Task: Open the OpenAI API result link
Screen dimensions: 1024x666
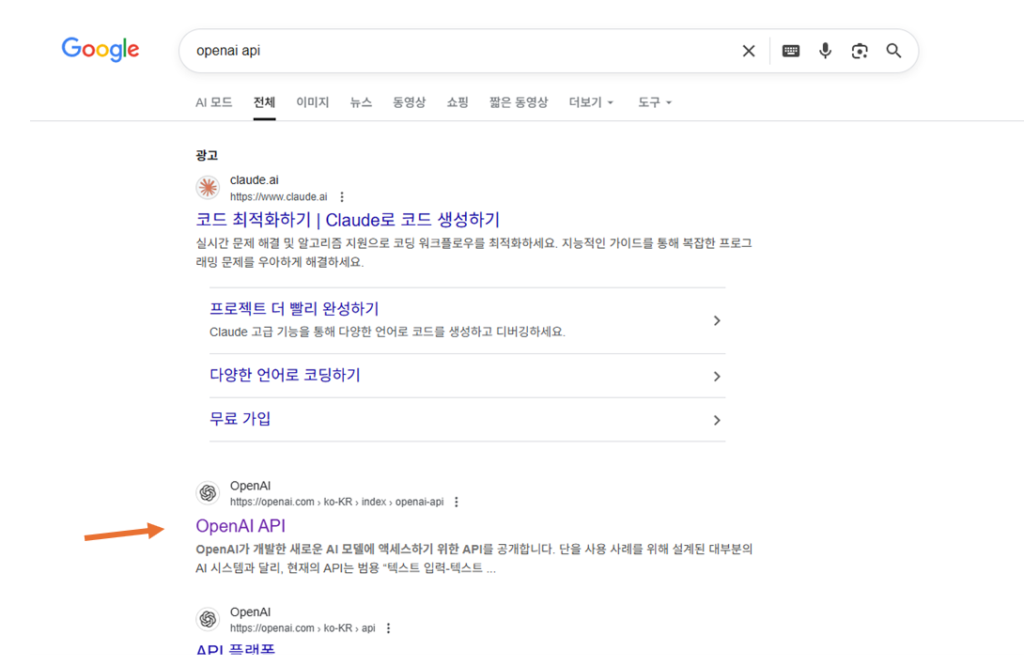Action: click(x=242, y=526)
